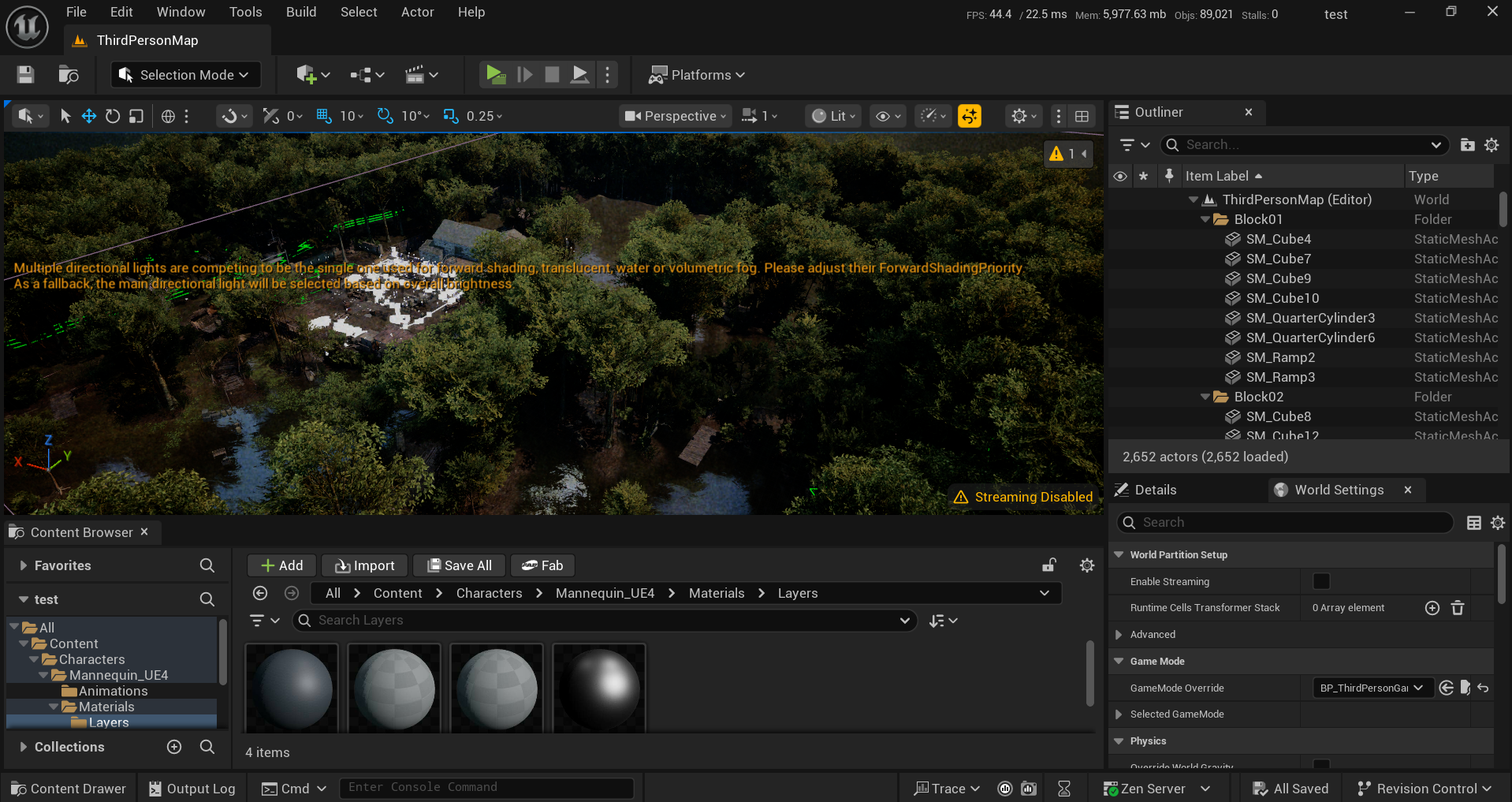The width and height of the screenshot is (1512, 802).
Task: Expand the Advanced section in World Settings
Action: tap(1119, 635)
